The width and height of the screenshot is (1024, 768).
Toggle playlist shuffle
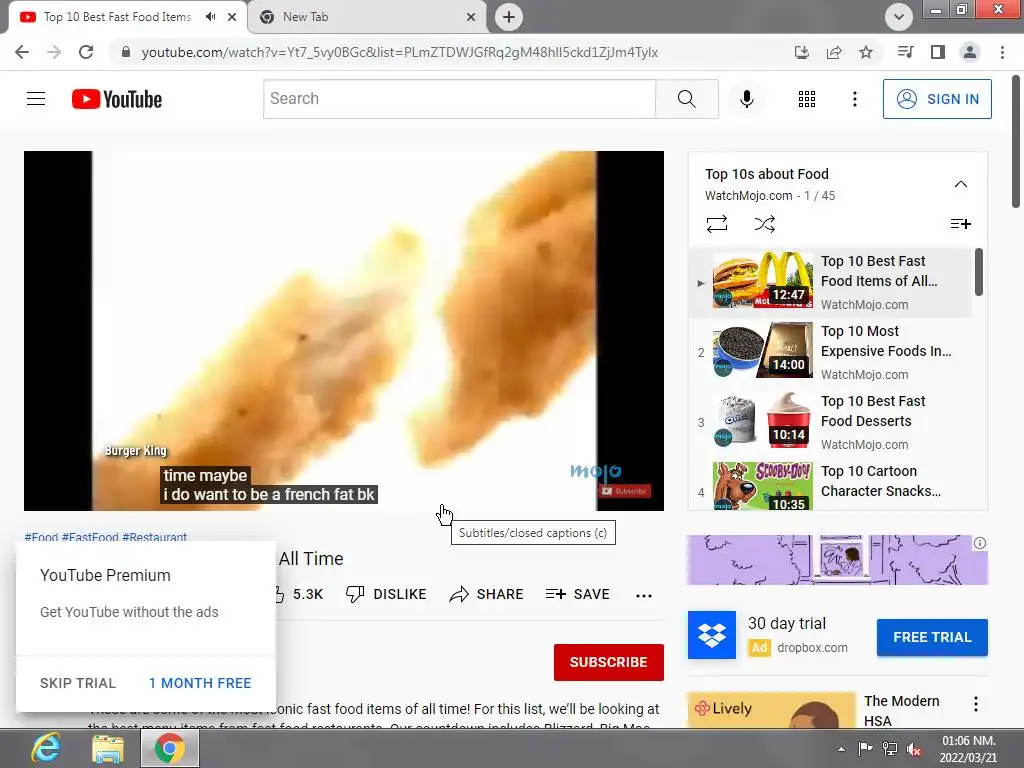point(764,224)
